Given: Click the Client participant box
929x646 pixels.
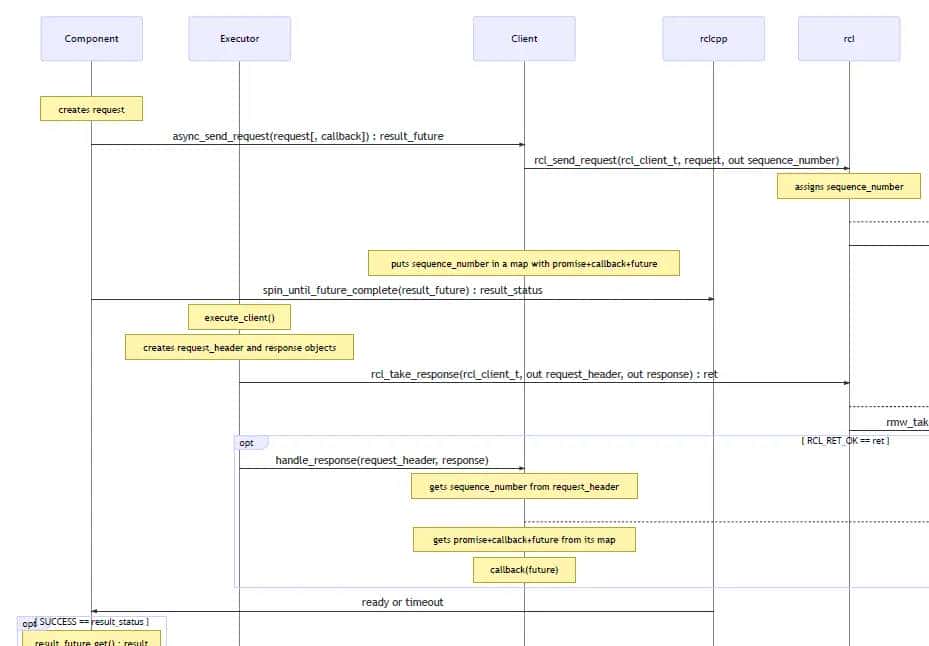Looking at the screenshot, I should click(524, 39).
